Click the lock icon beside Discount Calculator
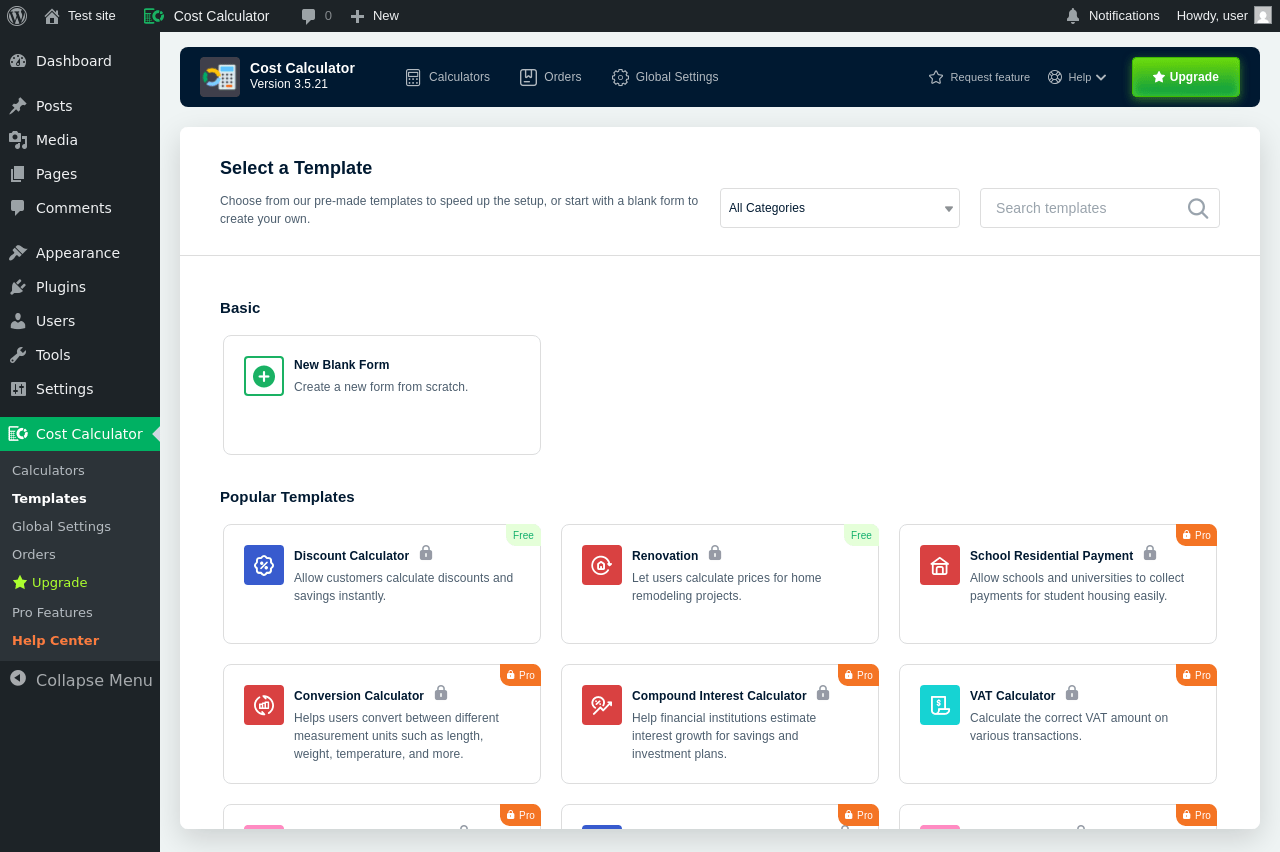 (426, 553)
